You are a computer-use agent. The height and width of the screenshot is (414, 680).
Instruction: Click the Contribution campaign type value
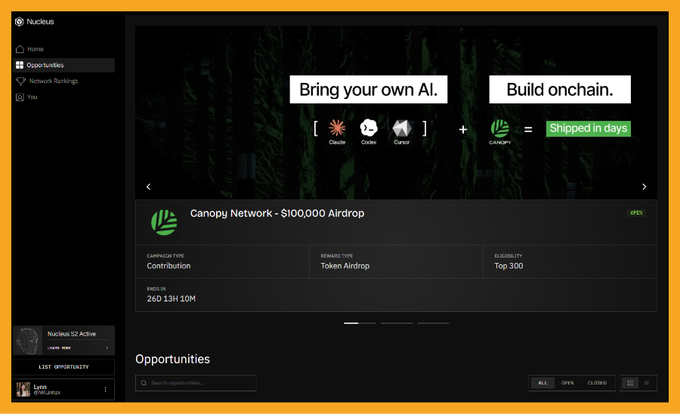(x=168, y=266)
